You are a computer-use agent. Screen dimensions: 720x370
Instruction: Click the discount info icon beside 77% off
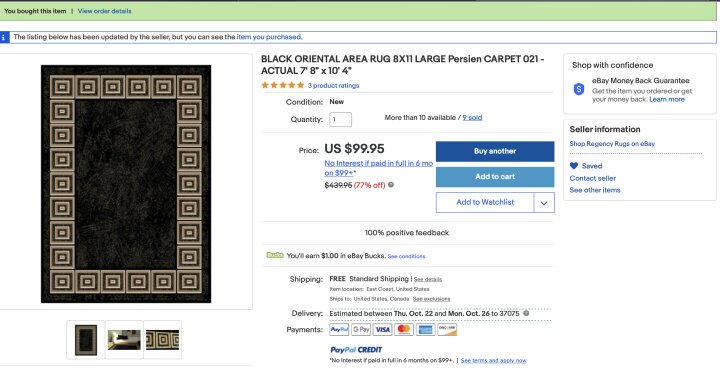[x=391, y=185]
